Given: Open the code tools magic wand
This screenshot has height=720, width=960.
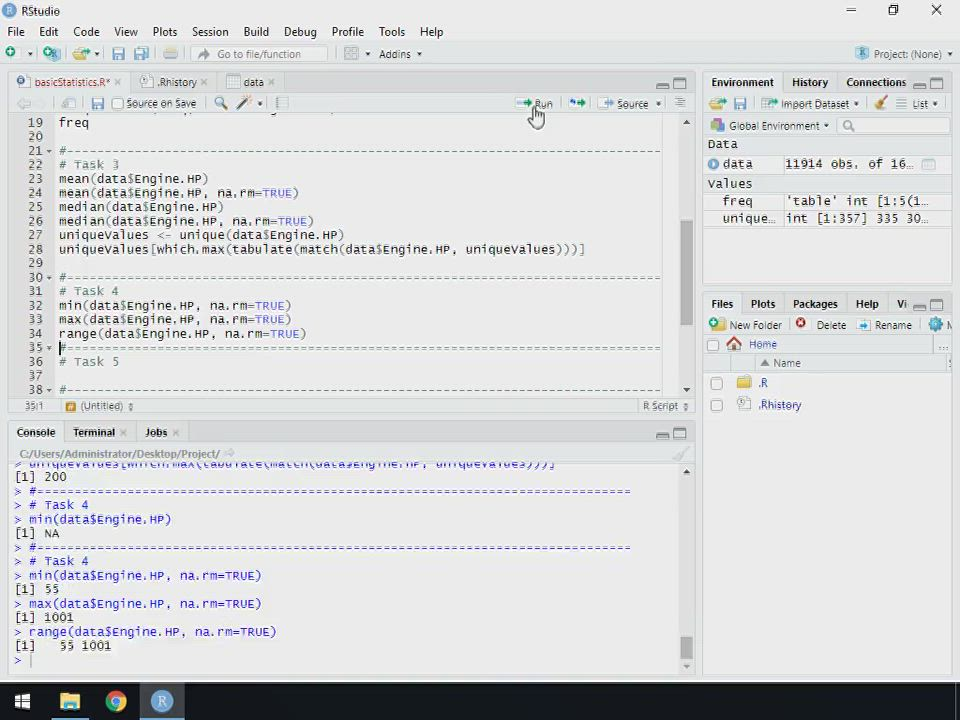Looking at the screenshot, I should point(244,103).
